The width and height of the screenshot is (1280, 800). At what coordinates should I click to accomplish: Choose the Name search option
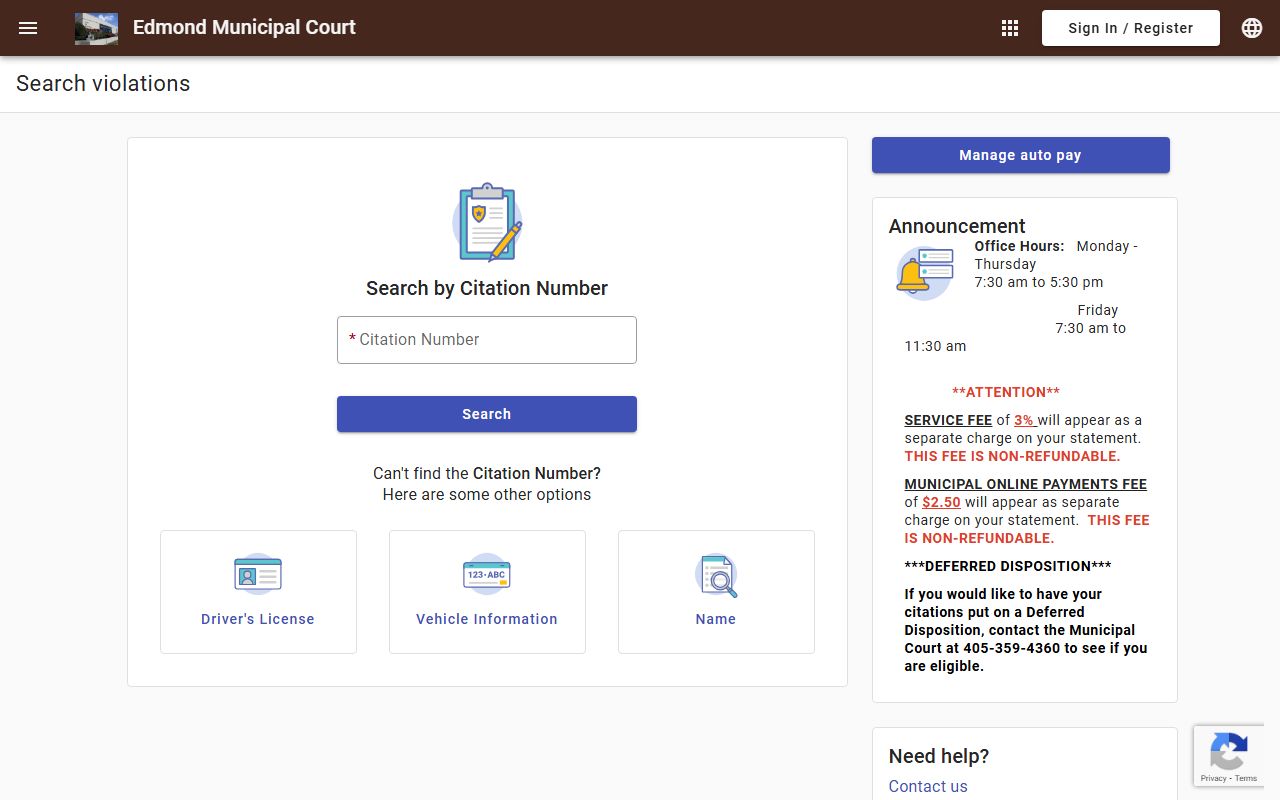coord(716,592)
